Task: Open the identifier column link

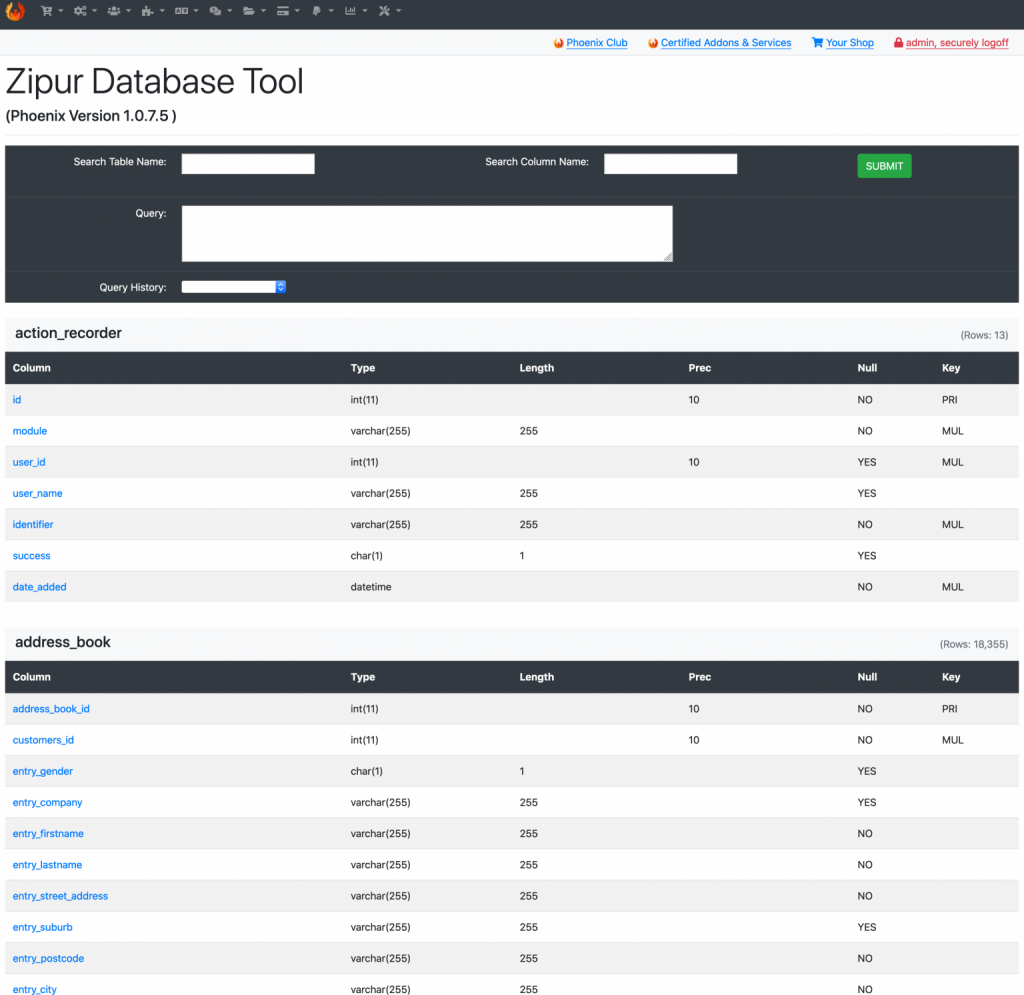Action: [x=33, y=524]
